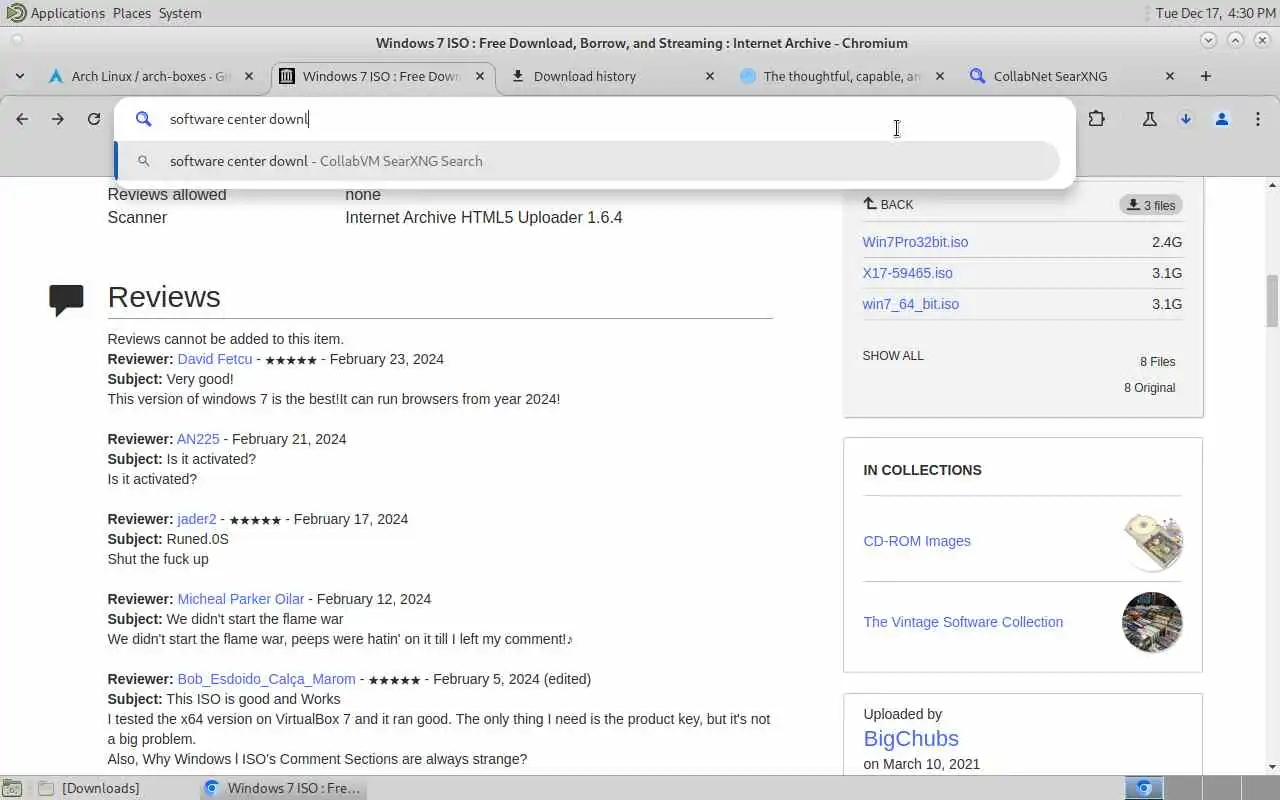Go forward with the browser forward arrow

pyautogui.click(x=58, y=119)
